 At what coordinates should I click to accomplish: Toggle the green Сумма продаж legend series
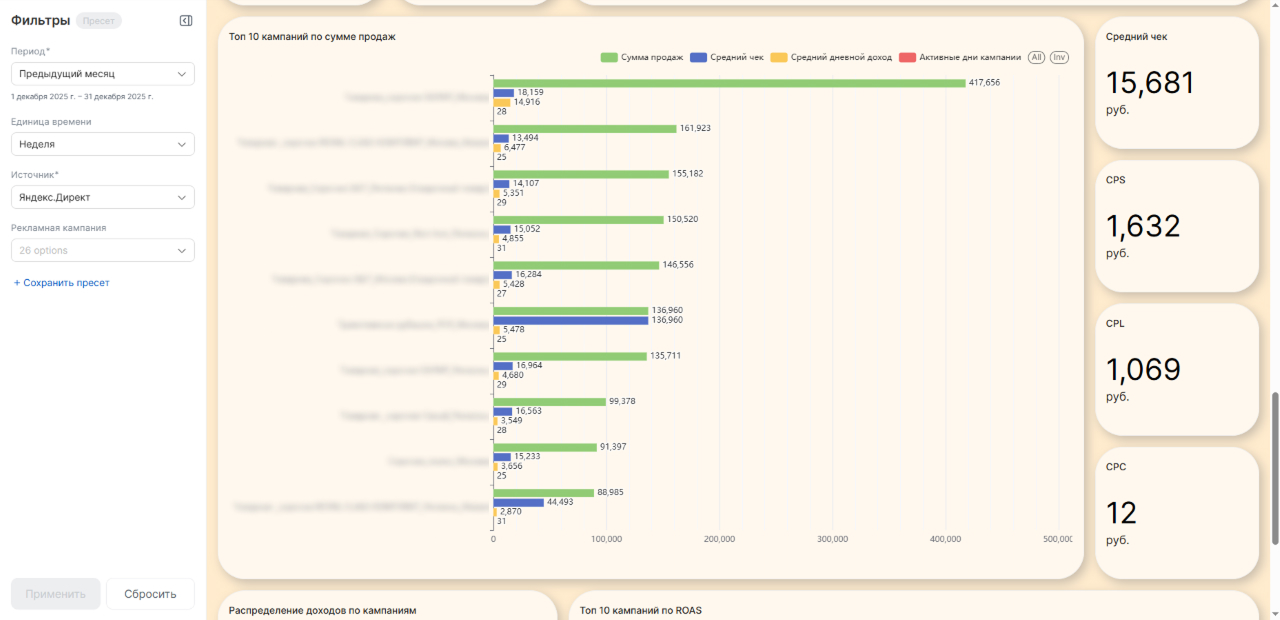coord(642,57)
